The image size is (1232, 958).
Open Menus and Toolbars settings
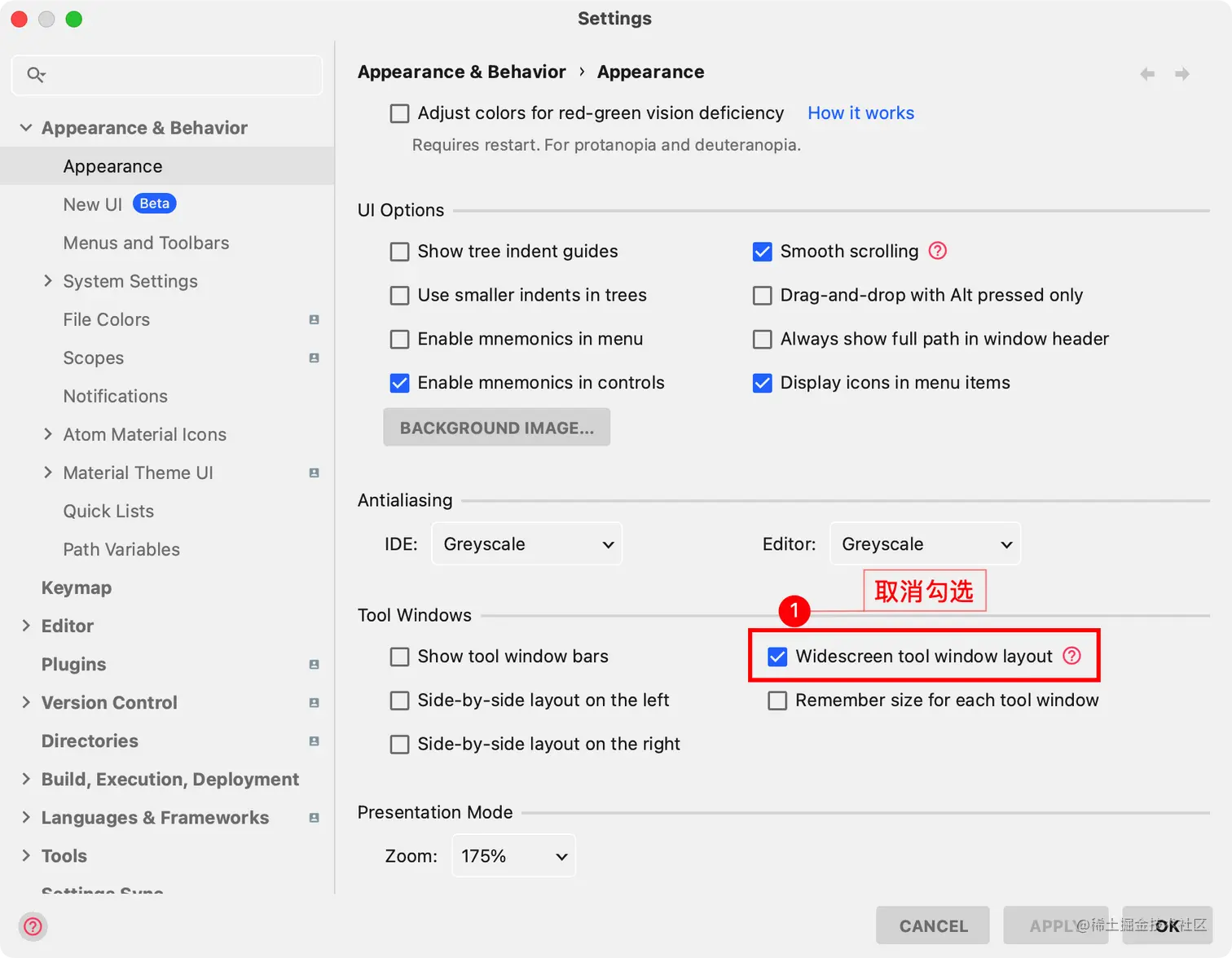(146, 243)
